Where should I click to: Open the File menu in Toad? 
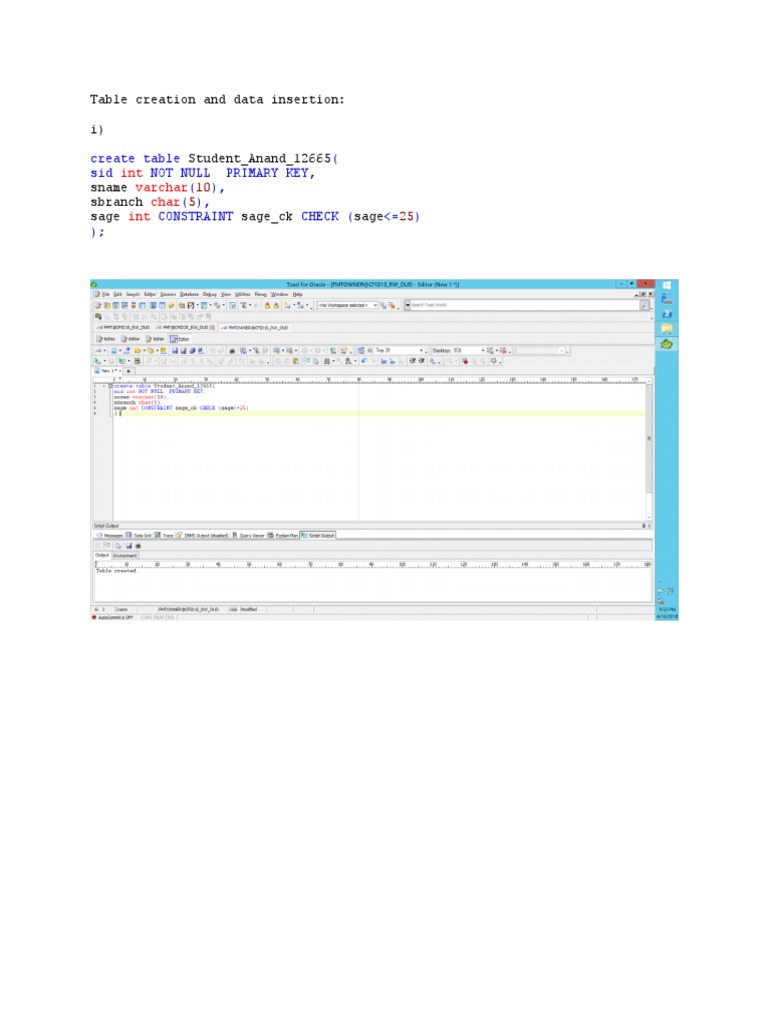pyautogui.click(x=104, y=295)
